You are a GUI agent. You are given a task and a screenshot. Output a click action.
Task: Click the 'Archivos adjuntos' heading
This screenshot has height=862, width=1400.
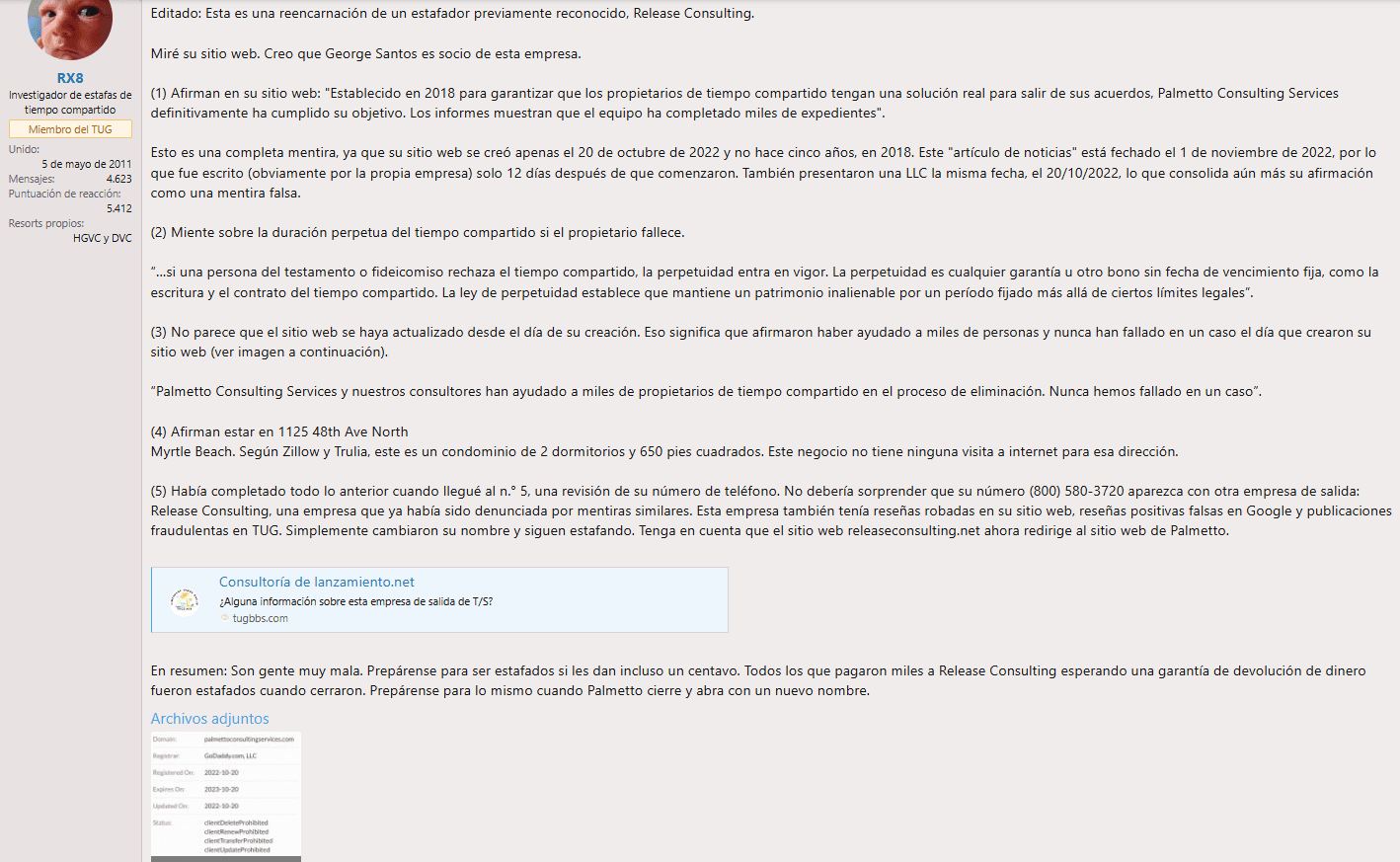[209, 719]
